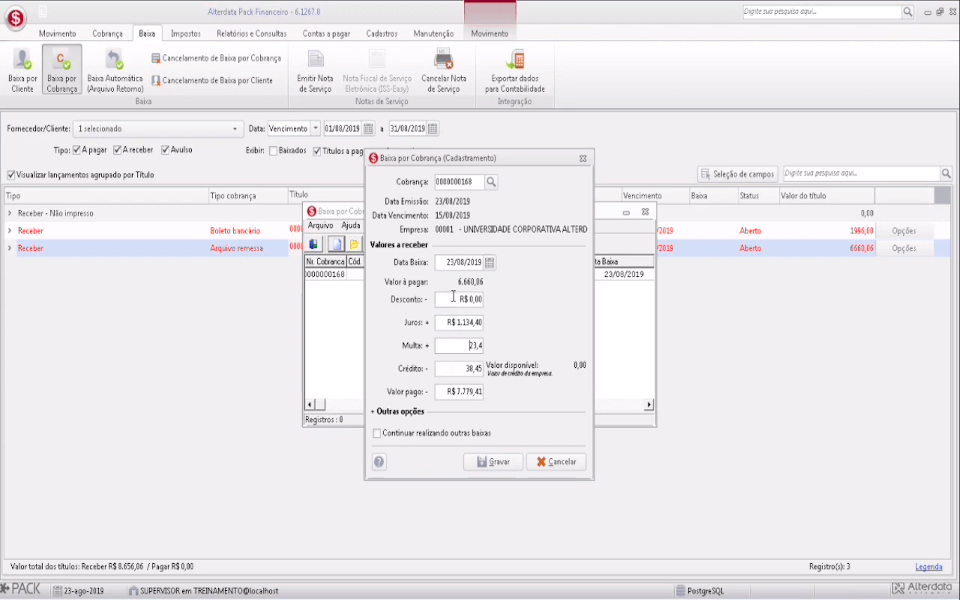960x600 pixels.
Task: Click Opções for Boleto bancário row
Action: 904,231
